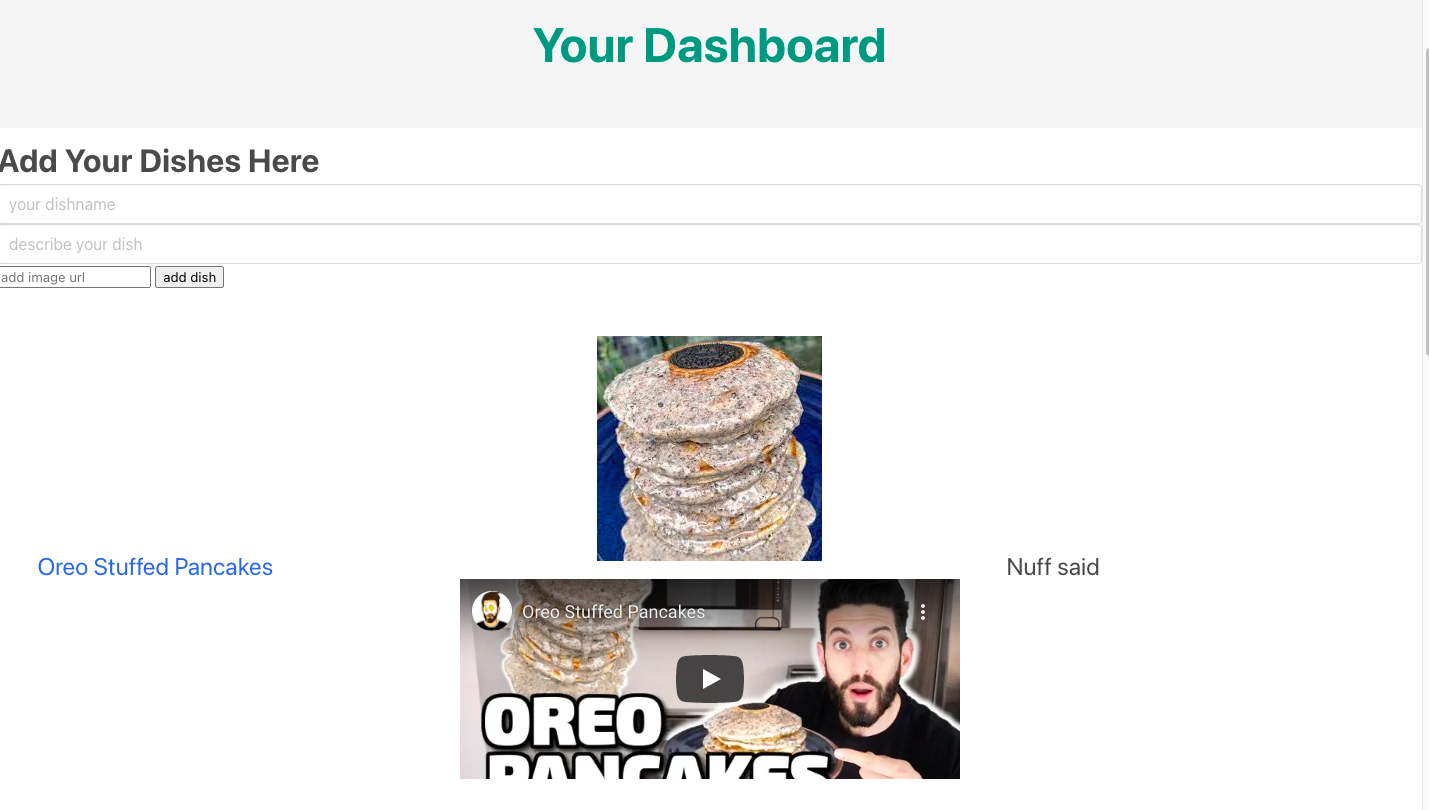1429x810 pixels.
Task: Open the YouTube video's three-dot menu
Action: coord(923,612)
